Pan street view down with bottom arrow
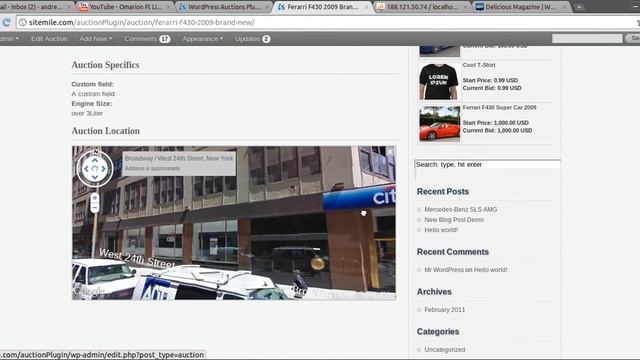 point(95,177)
